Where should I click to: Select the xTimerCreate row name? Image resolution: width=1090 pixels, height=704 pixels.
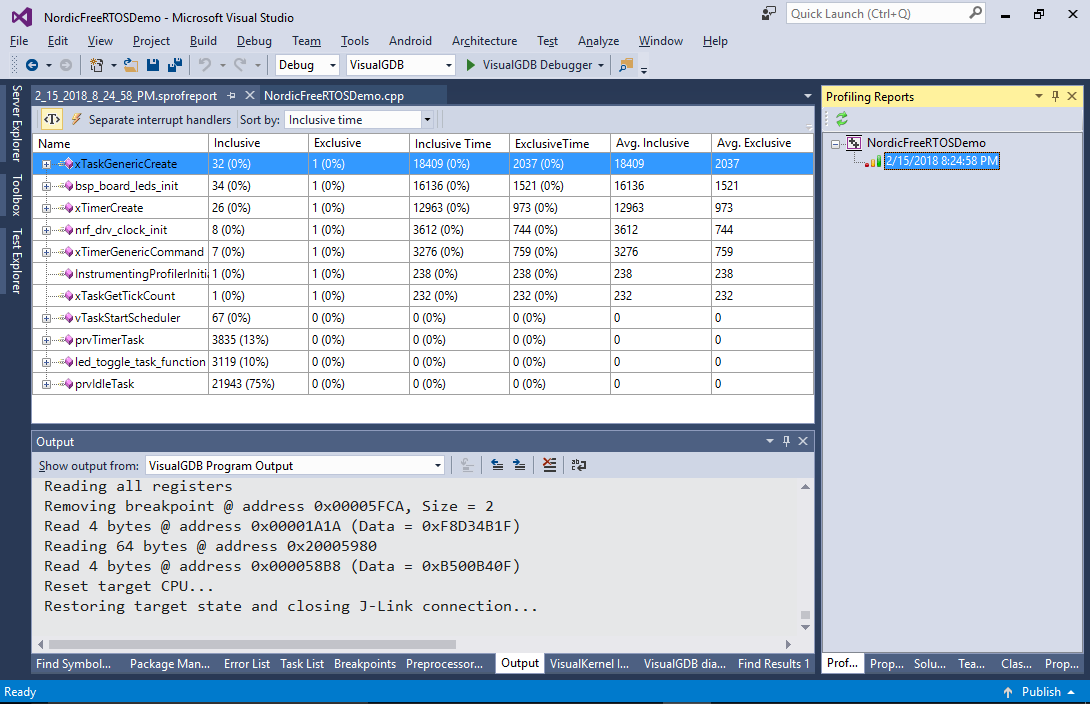(108, 208)
